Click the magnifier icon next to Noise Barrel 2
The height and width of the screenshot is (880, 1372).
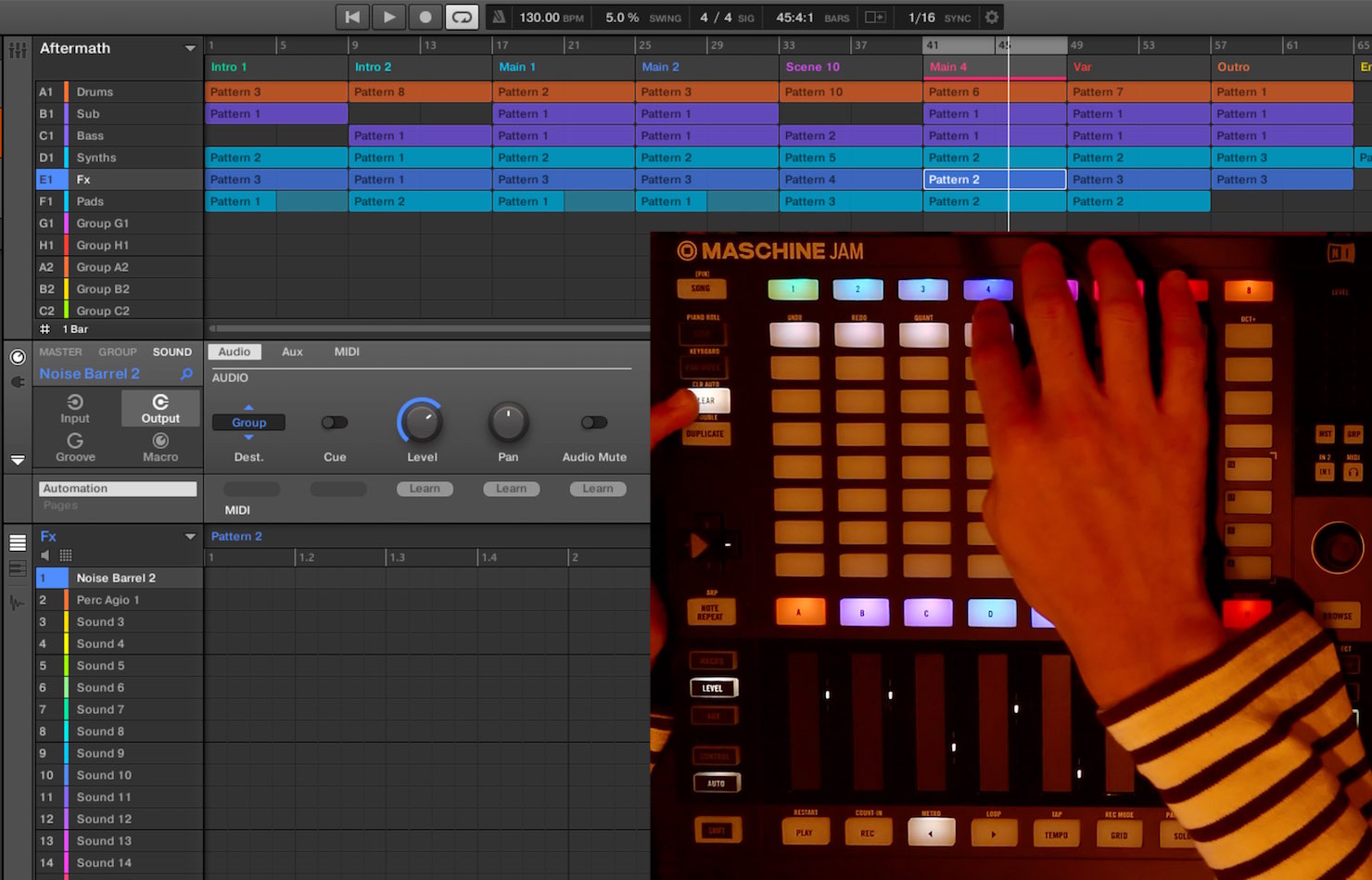(x=186, y=374)
